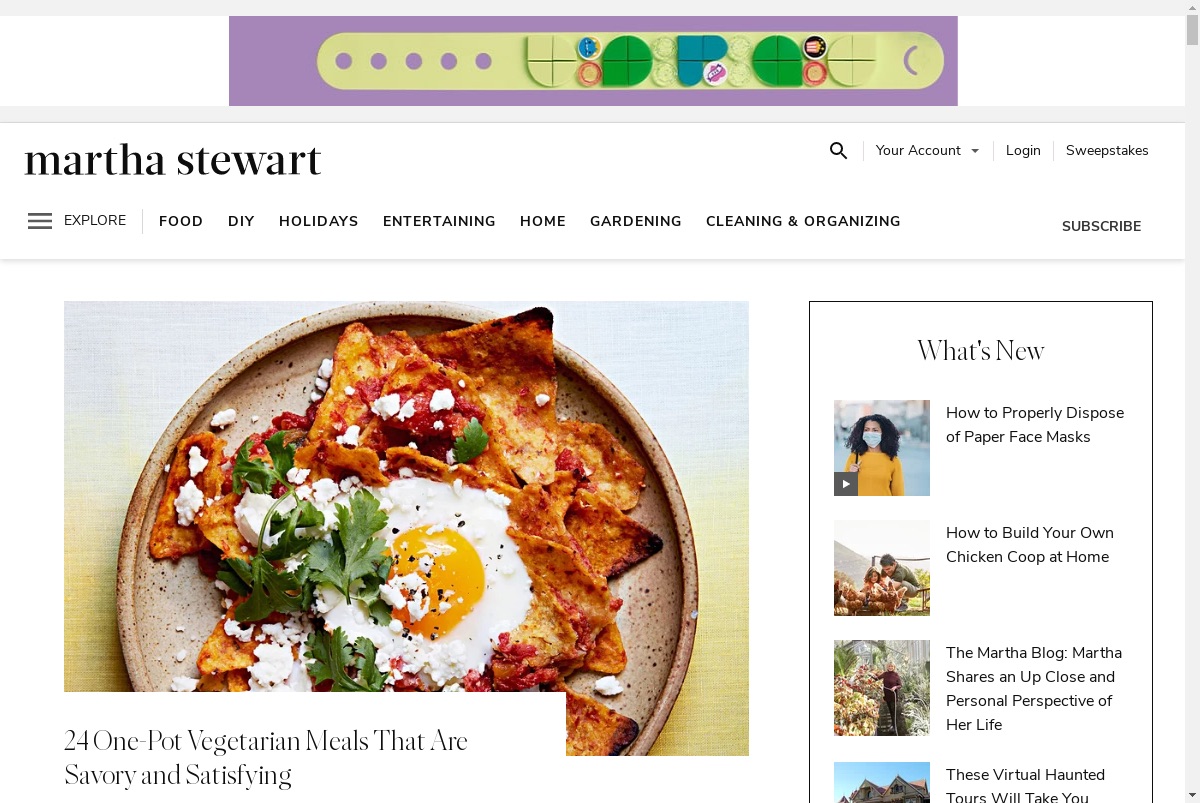Screen dimensions: 1200x803
Task: Open the chicken coop article thumbnail
Action: pyautogui.click(x=882, y=568)
